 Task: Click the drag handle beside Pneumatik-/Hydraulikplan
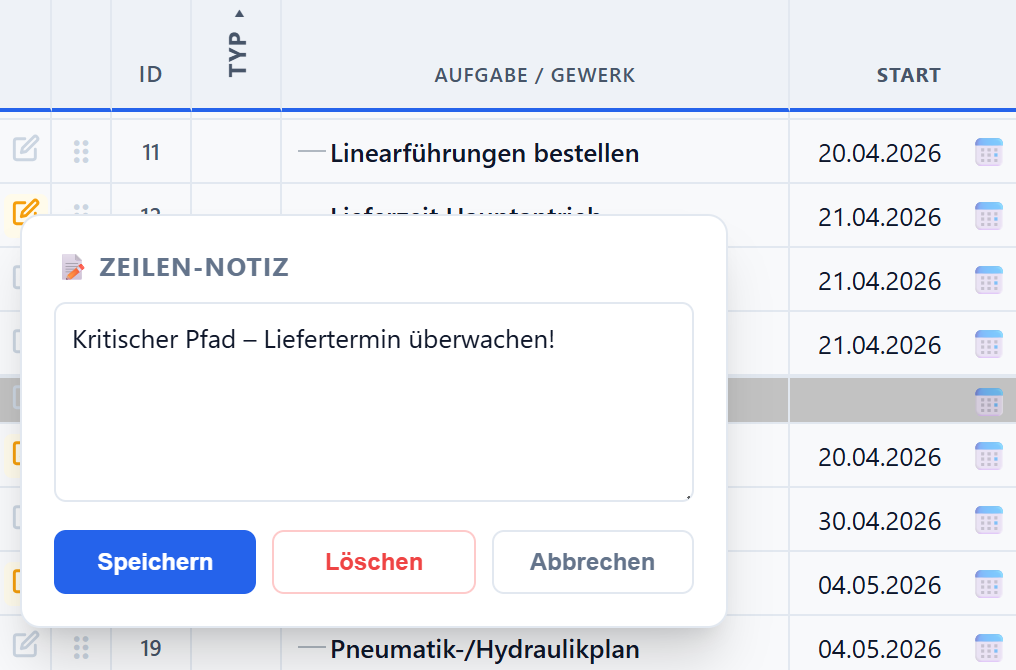point(81,648)
